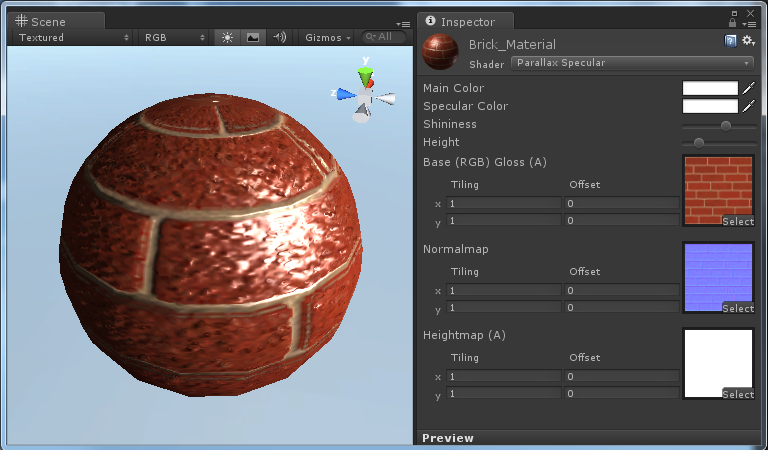The height and width of the screenshot is (450, 768).
Task: Click Base texture Tiling y field
Action: coord(504,221)
